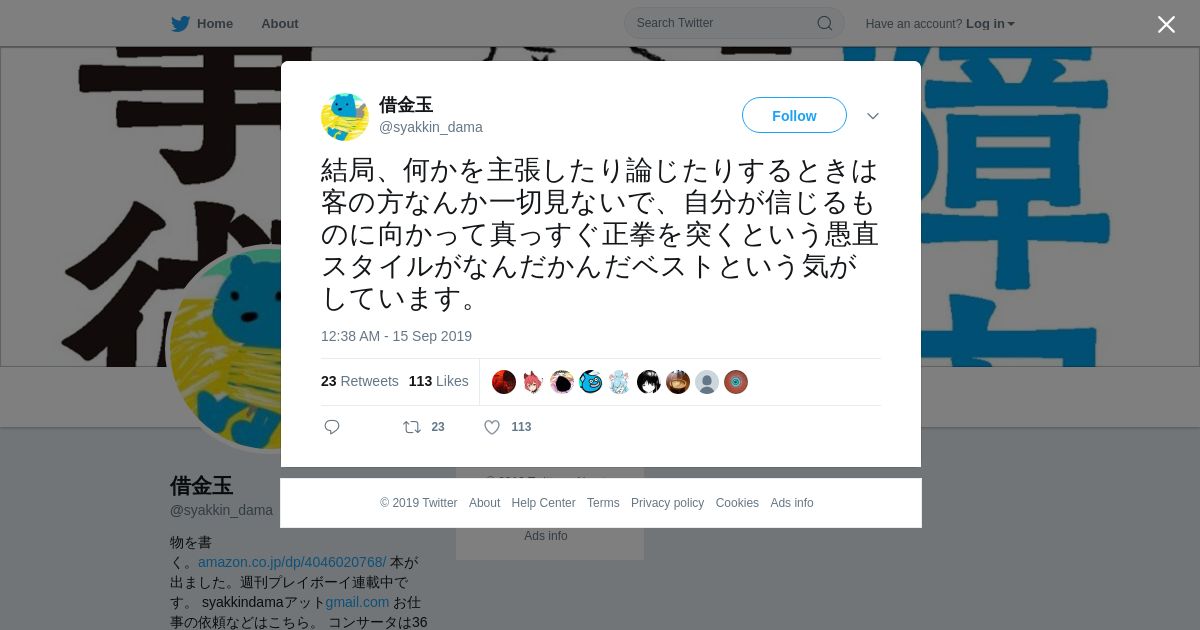The image size is (1200, 630).
Task: Click the tweet timestamp 12:38 AM link
Action: (396, 336)
